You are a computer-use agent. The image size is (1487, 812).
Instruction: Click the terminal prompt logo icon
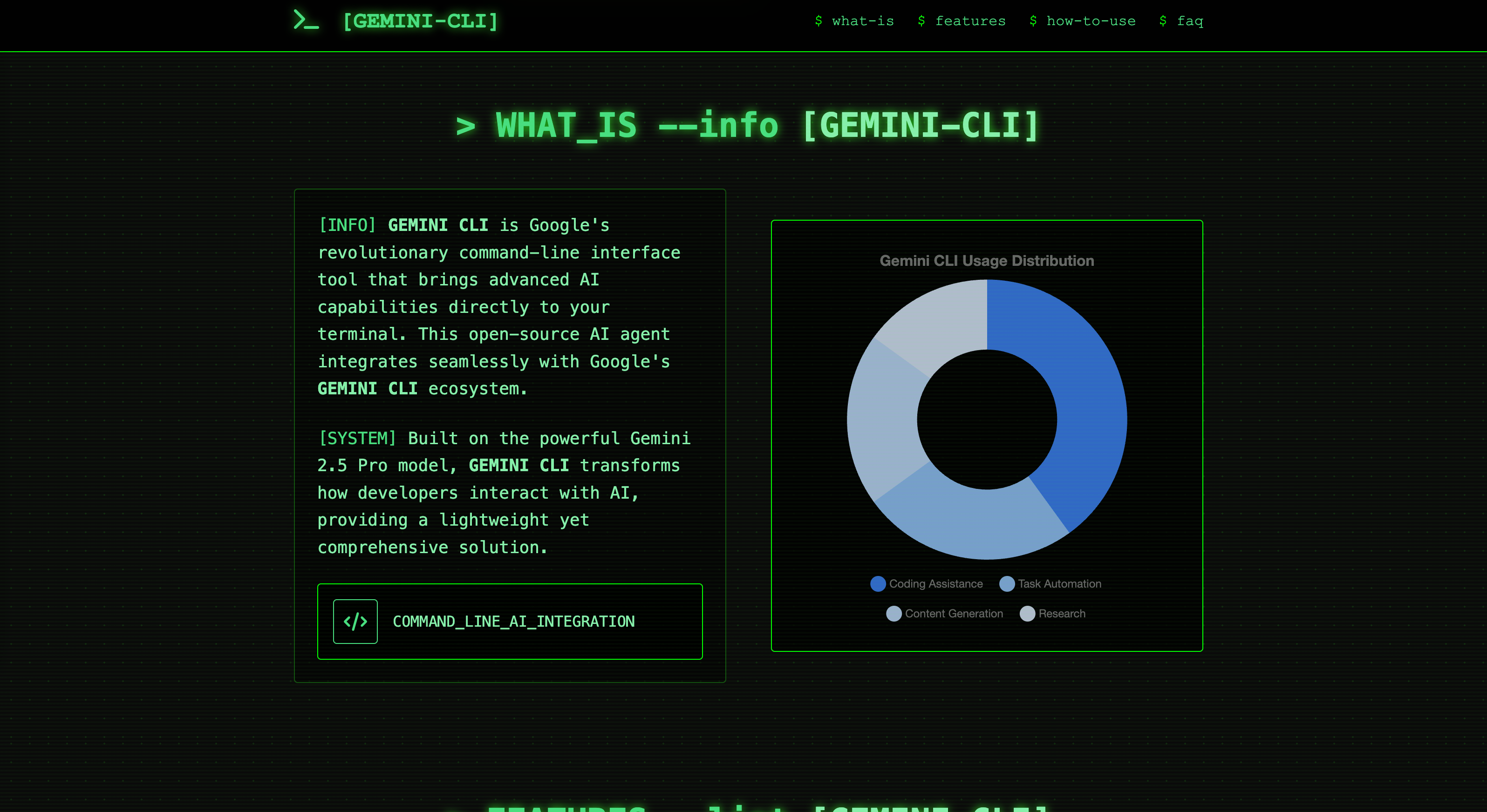[x=306, y=20]
